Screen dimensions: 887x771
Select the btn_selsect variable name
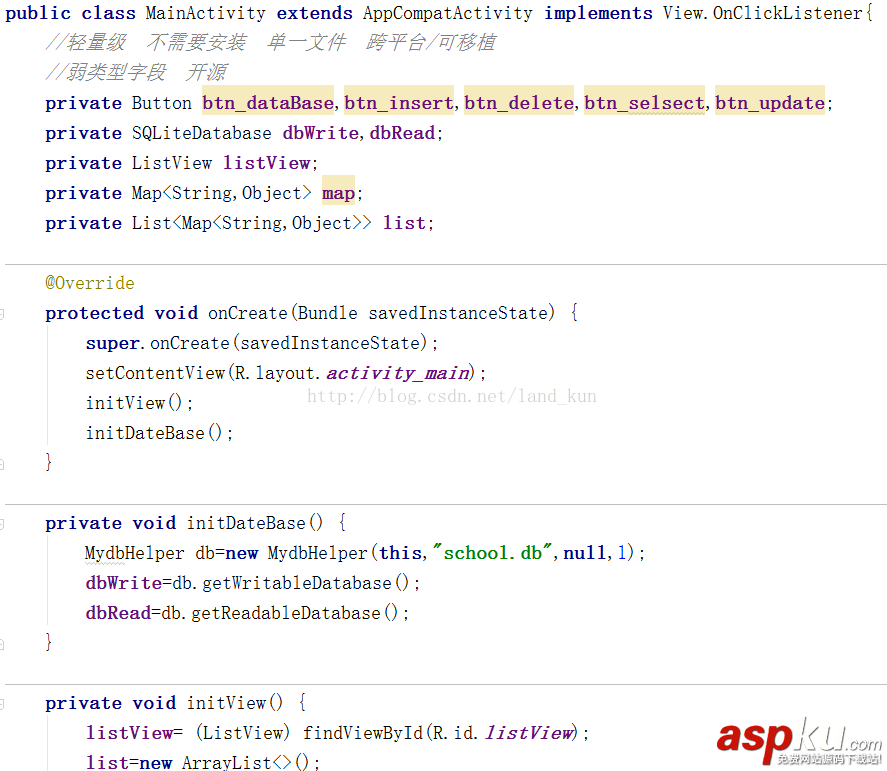643,102
